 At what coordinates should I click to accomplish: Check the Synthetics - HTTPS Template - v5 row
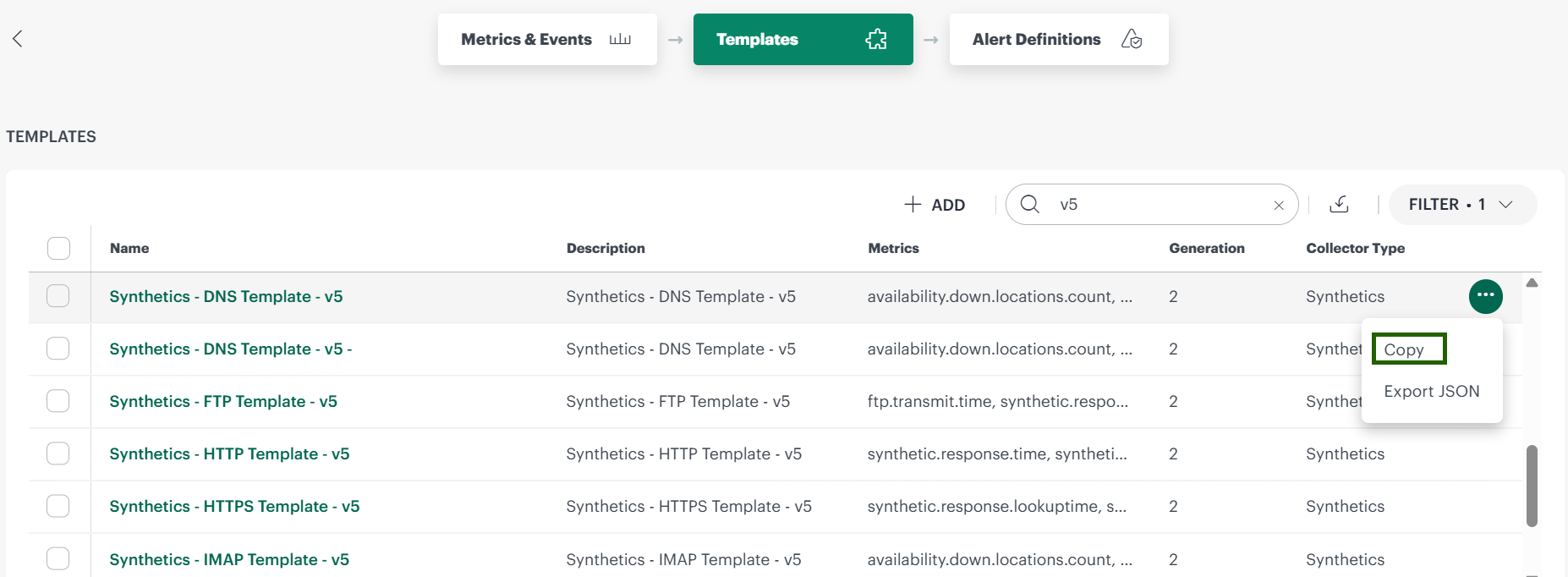(58, 506)
